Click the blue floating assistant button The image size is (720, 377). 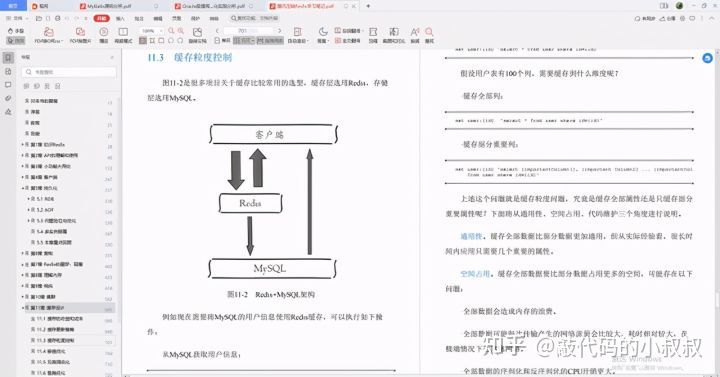(707, 58)
